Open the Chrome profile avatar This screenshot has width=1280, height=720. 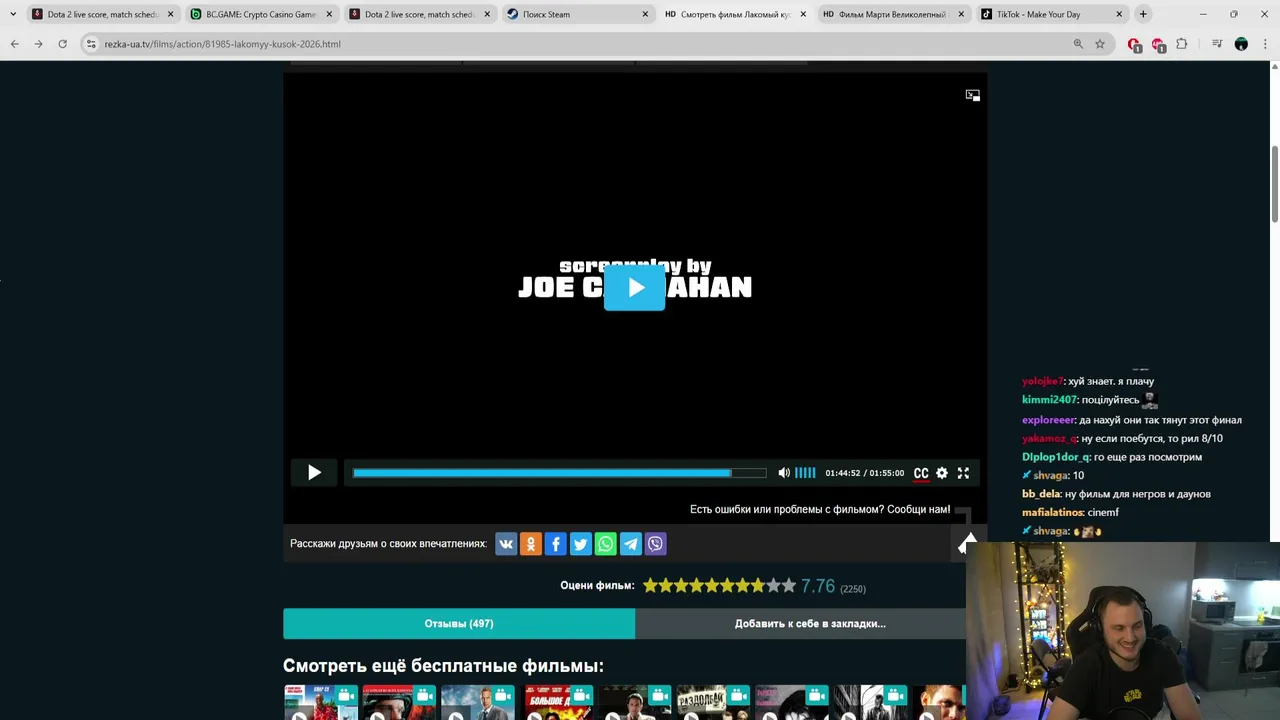point(1241,44)
